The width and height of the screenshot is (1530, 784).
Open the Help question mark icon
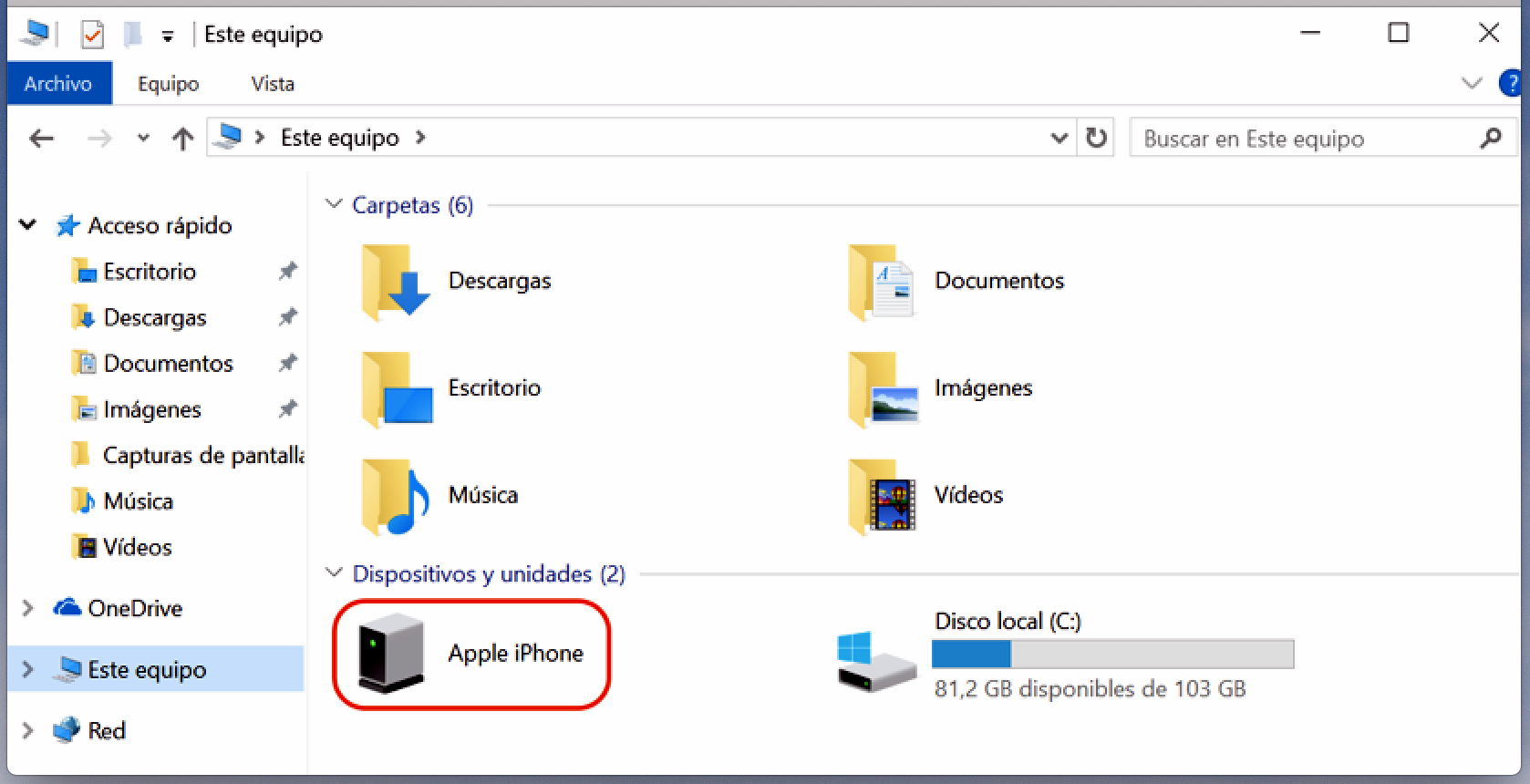pyautogui.click(x=1511, y=84)
